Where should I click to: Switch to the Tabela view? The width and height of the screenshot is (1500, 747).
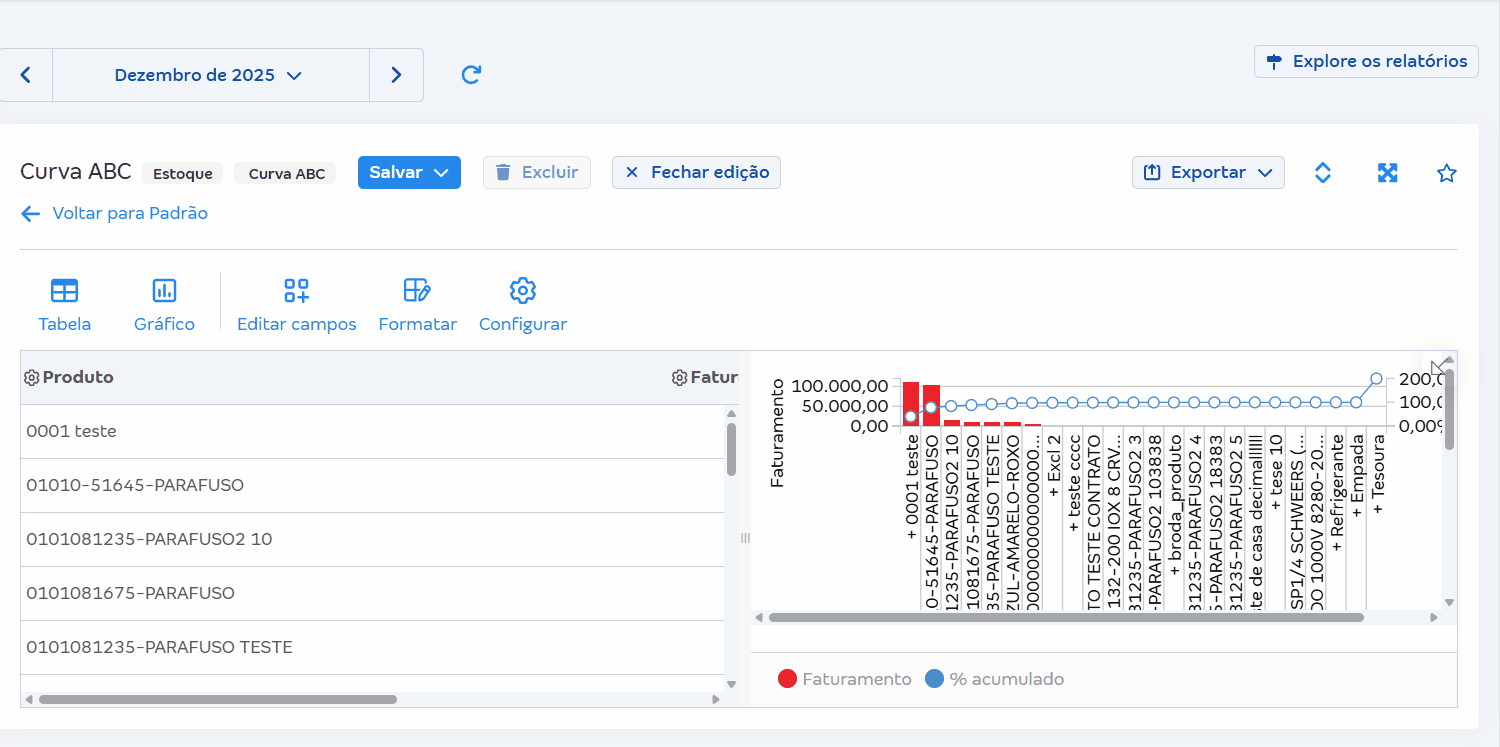coord(64,302)
